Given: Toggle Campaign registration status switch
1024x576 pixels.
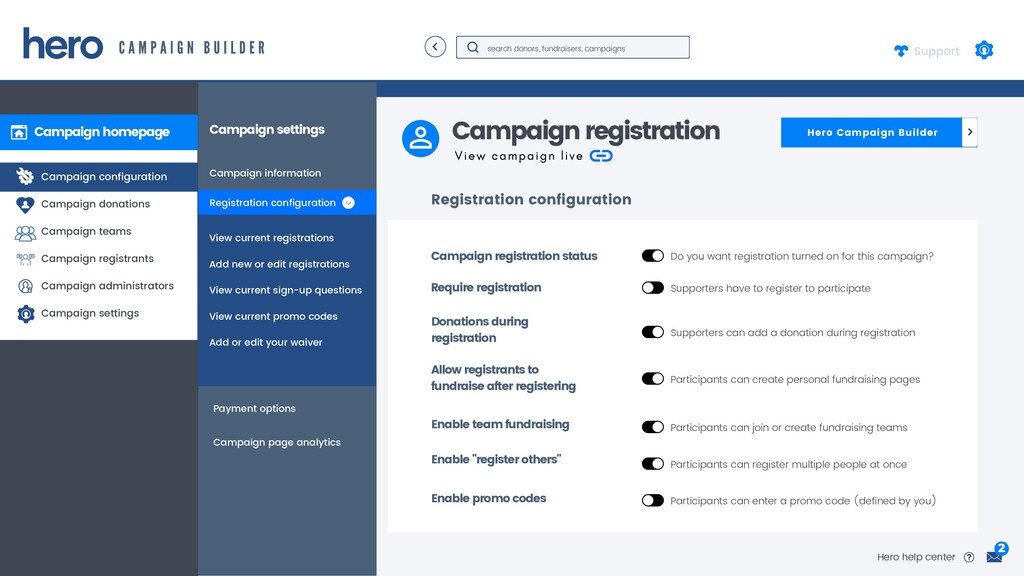Looking at the screenshot, I should (652, 256).
